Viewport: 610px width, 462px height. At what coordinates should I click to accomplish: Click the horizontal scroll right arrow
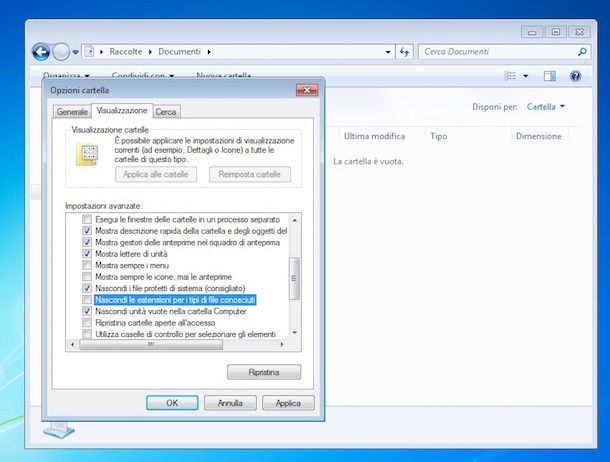[282, 345]
